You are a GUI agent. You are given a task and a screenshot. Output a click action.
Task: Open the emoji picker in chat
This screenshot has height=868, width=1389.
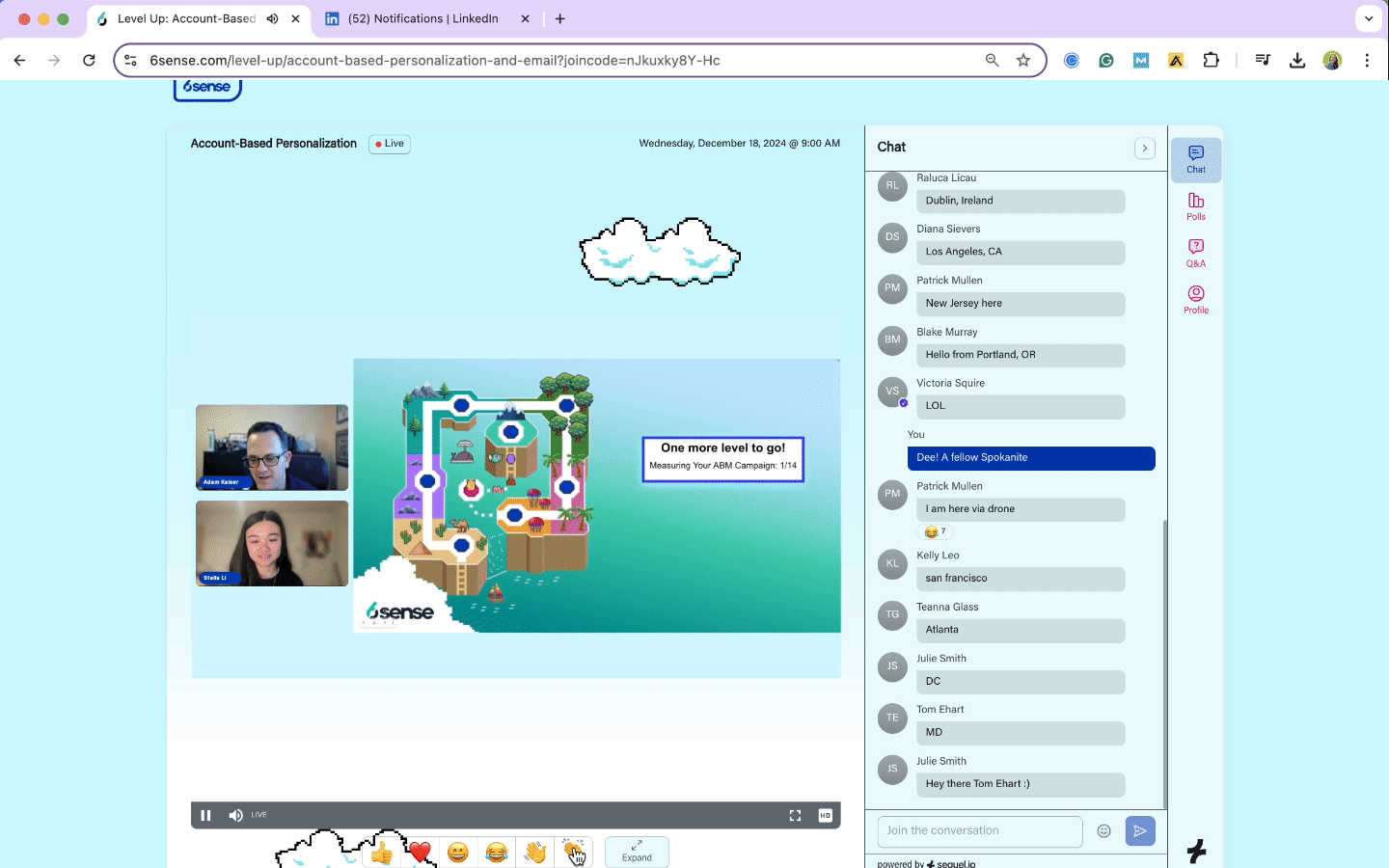coord(1104,831)
